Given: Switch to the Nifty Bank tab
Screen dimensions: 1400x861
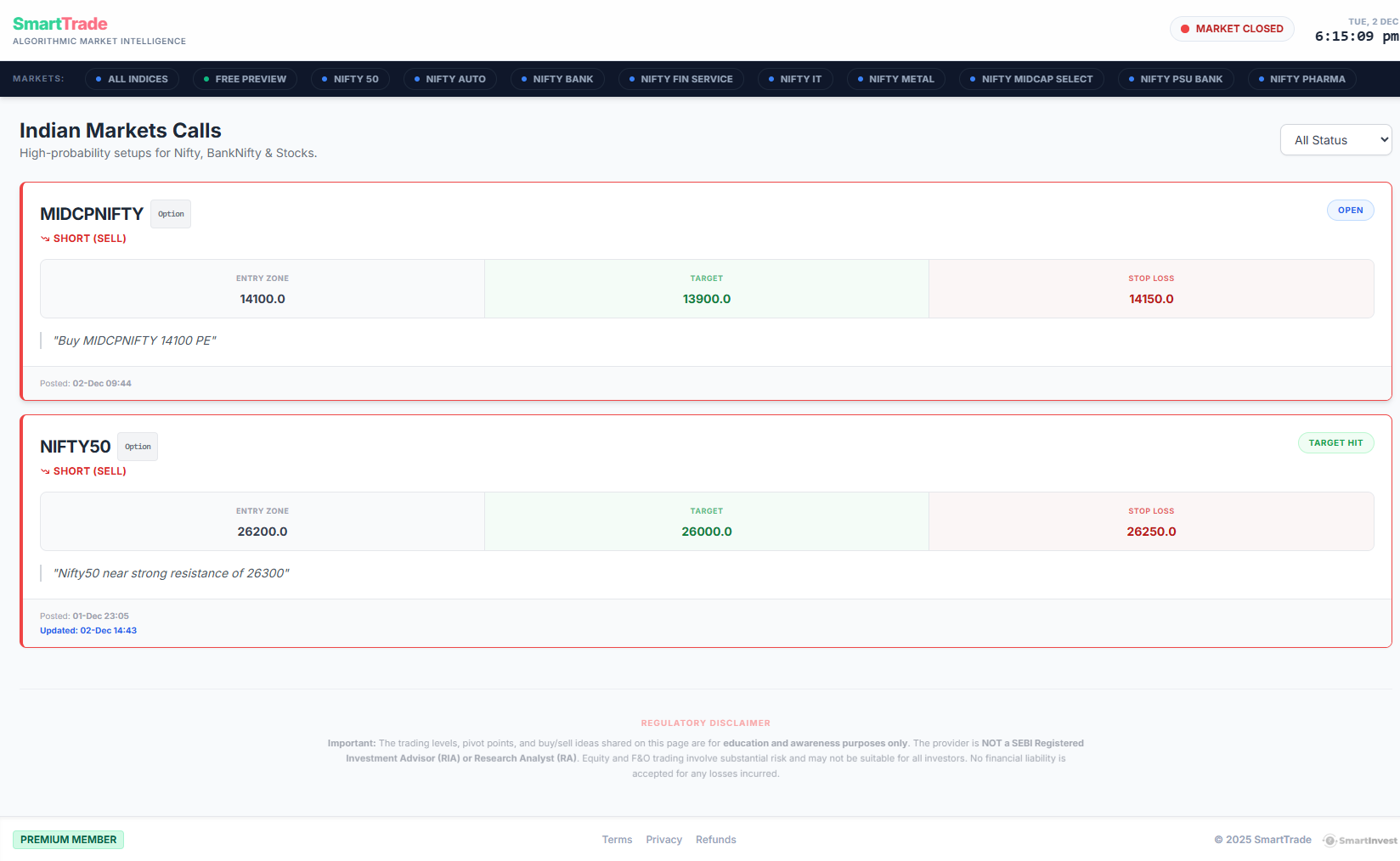Looking at the screenshot, I should pos(557,79).
